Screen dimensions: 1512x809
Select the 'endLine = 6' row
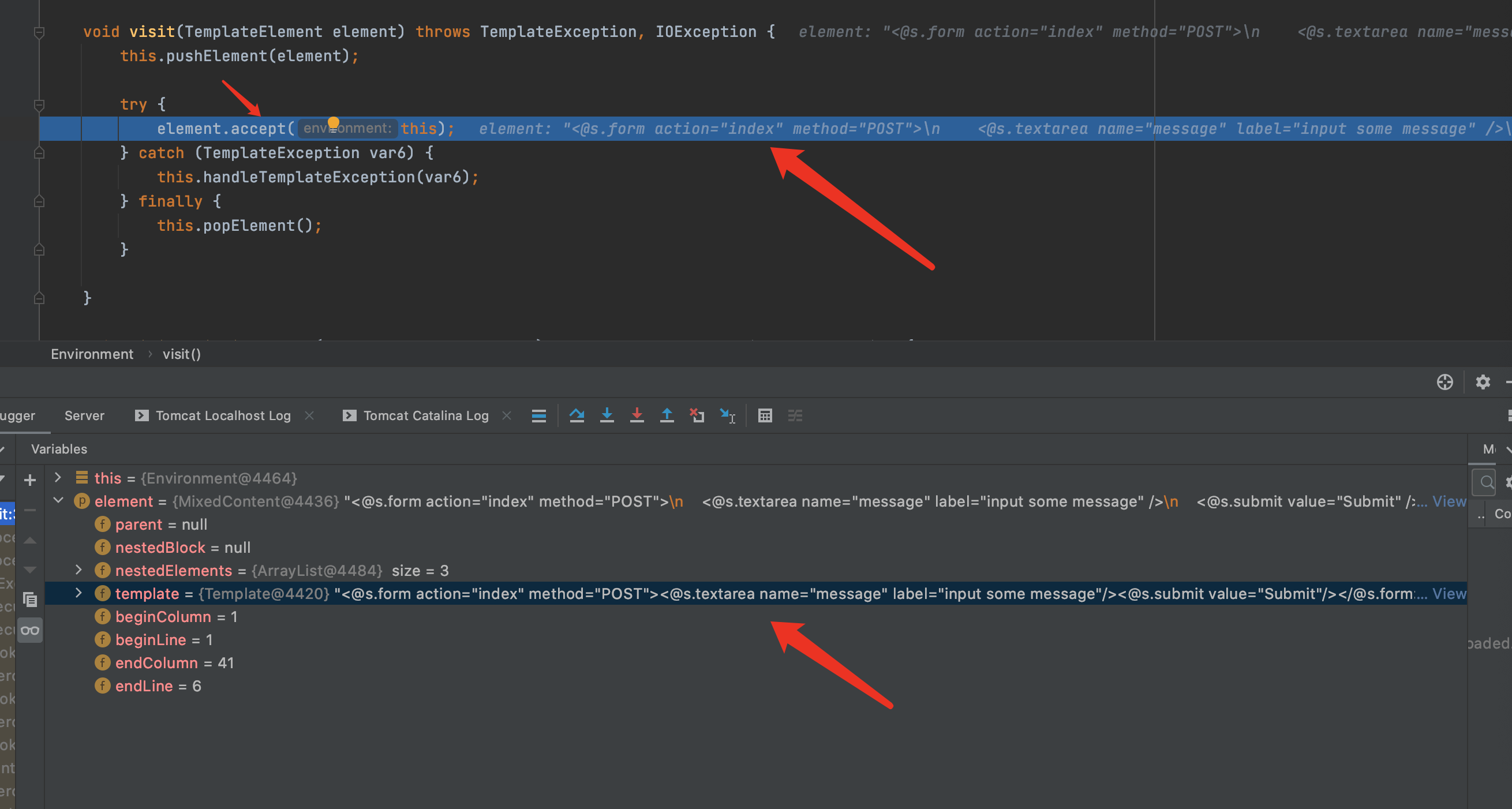pyautogui.click(x=756, y=686)
